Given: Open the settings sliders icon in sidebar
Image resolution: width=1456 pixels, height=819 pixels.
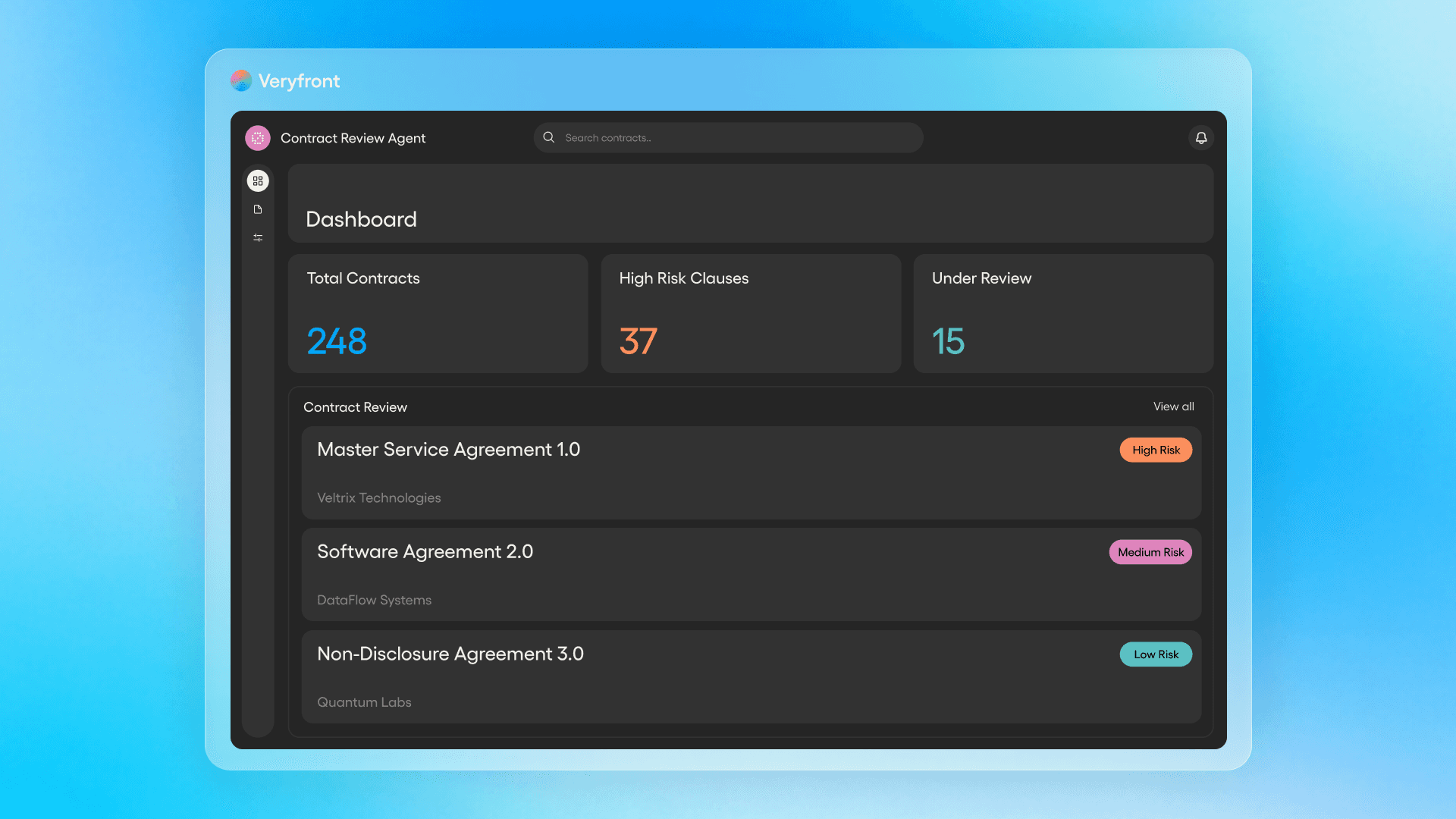Looking at the screenshot, I should click(x=258, y=237).
